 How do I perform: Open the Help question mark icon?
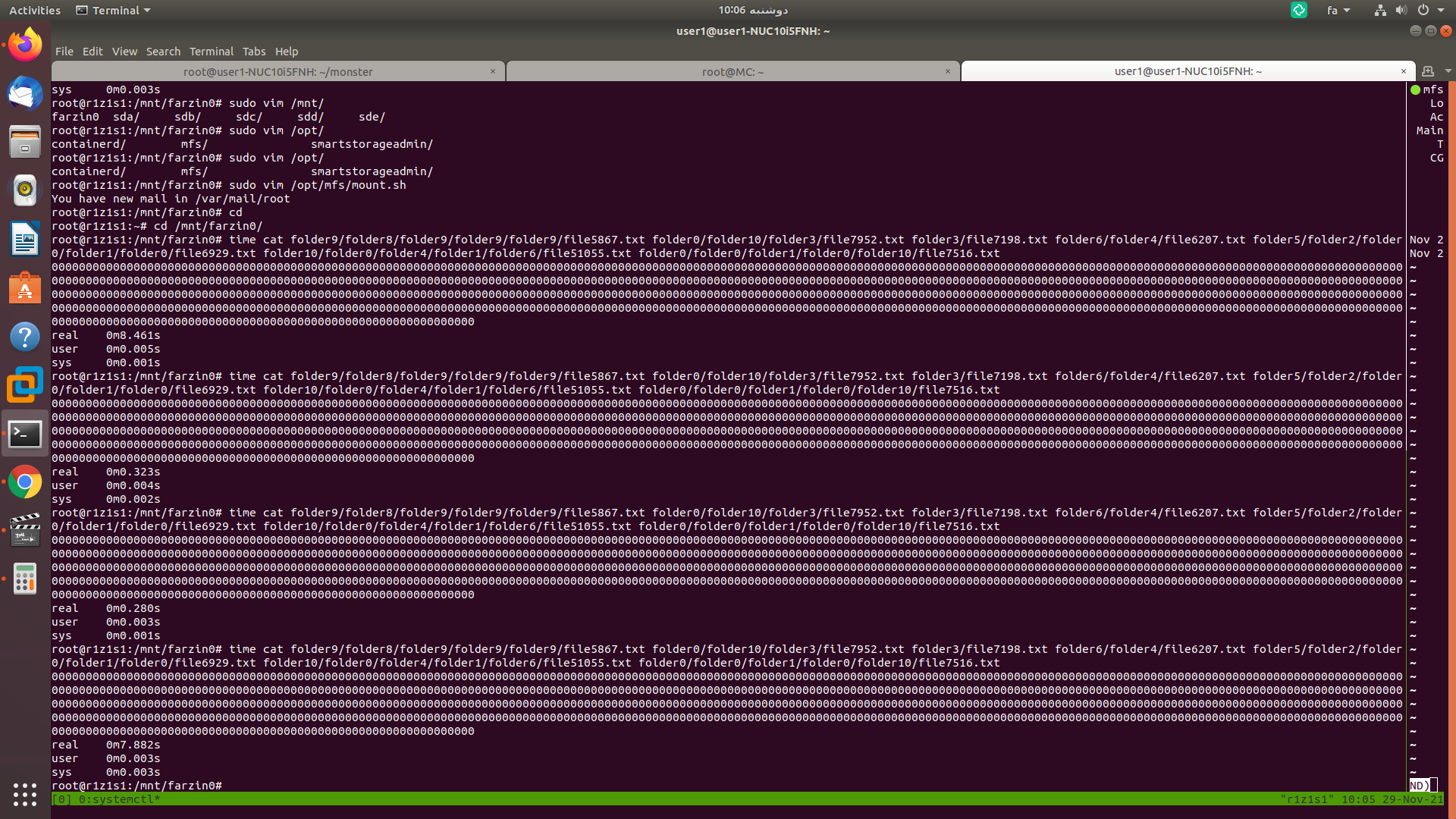(x=25, y=337)
